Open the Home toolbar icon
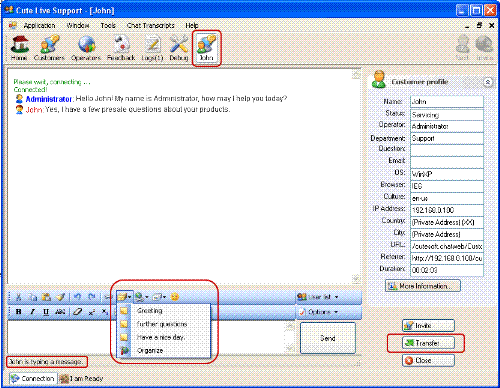The height and width of the screenshot is (388, 500). pos(19,48)
